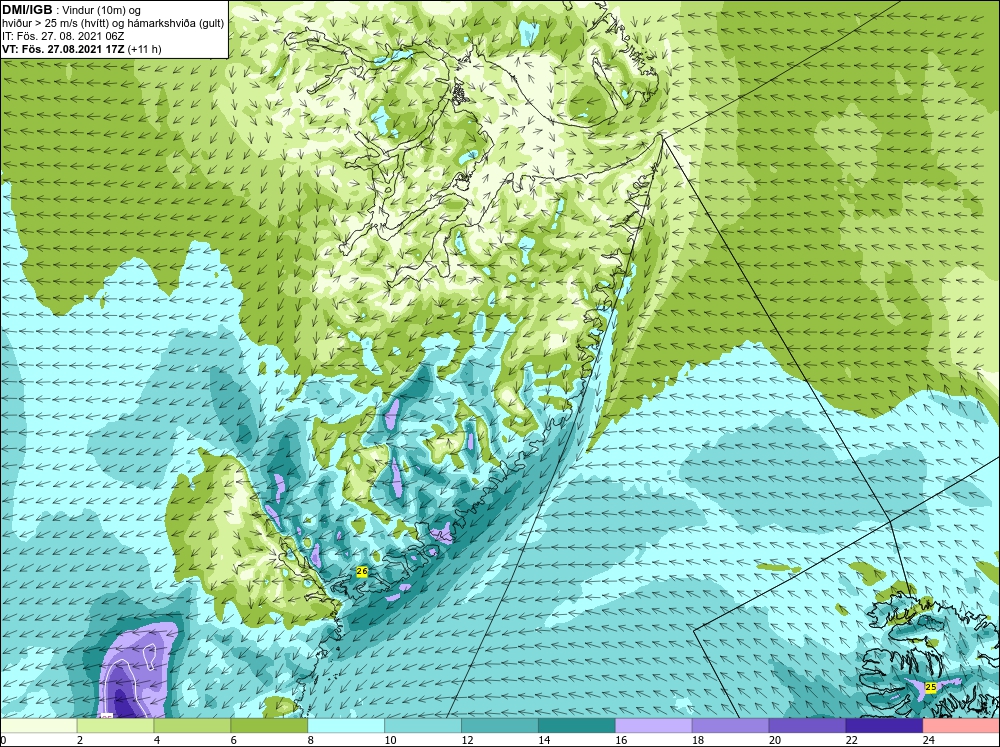Click the legend scale label 2
This screenshot has height=747, width=1000.
tap(80, 740)
